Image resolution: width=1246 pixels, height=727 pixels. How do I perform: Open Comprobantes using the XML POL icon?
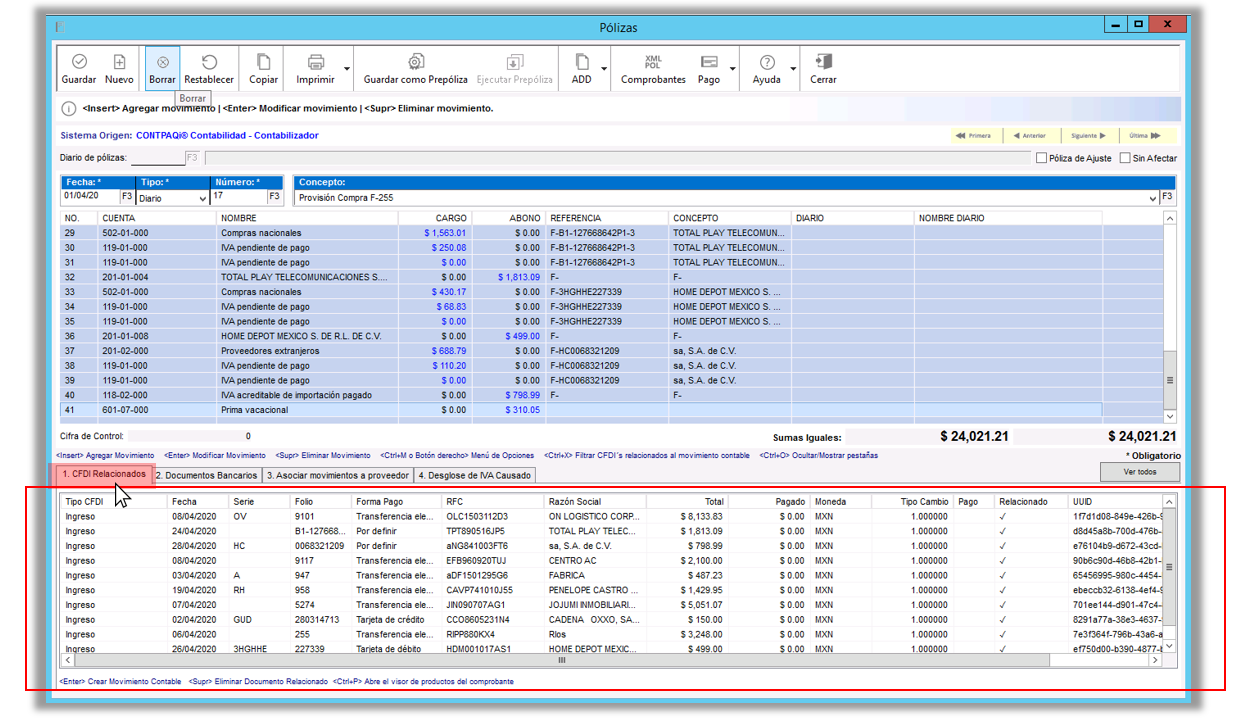coord(652,62)
